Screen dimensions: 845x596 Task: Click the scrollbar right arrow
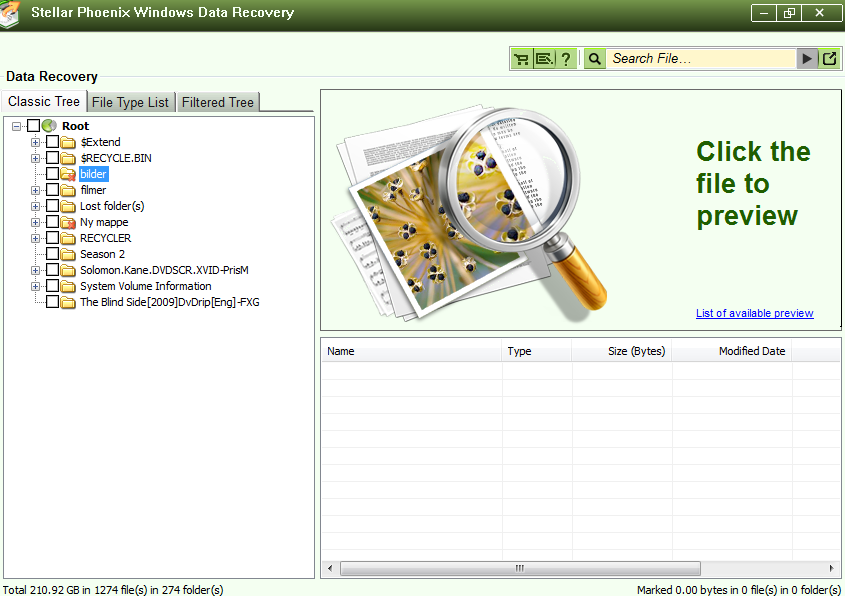(x=832, y=568)
